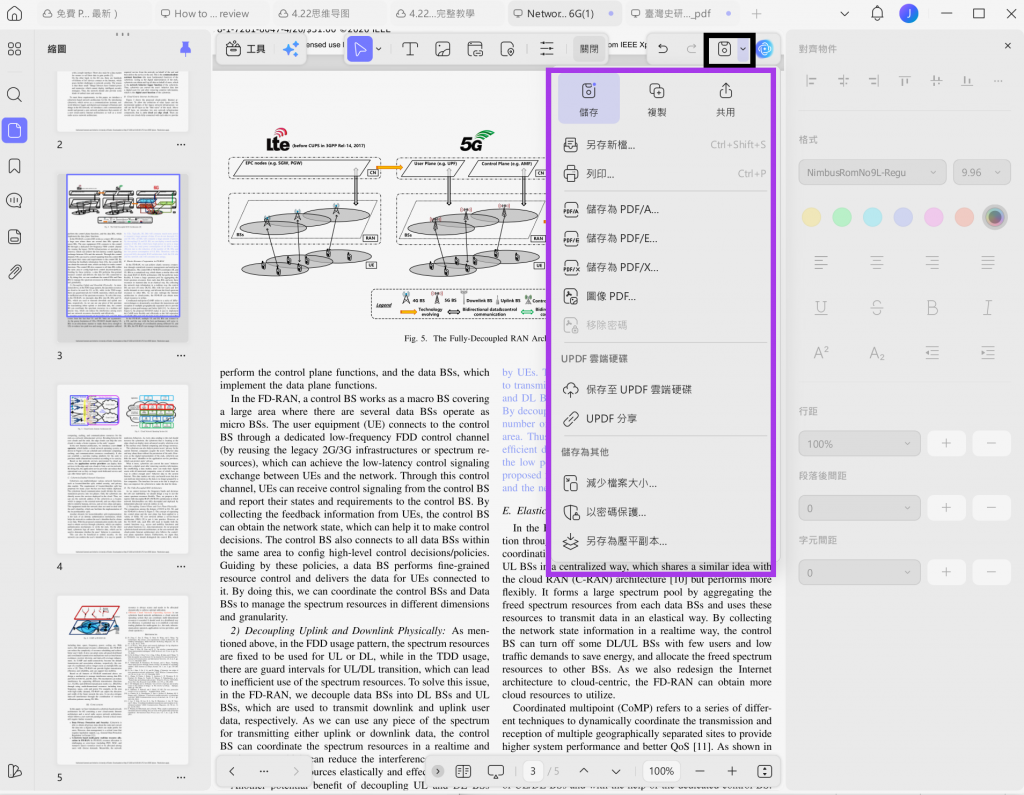Screen dimensions: 1024x795
Task: Open the UPDF AI assistant icon
Action: (x=765, y=49)
